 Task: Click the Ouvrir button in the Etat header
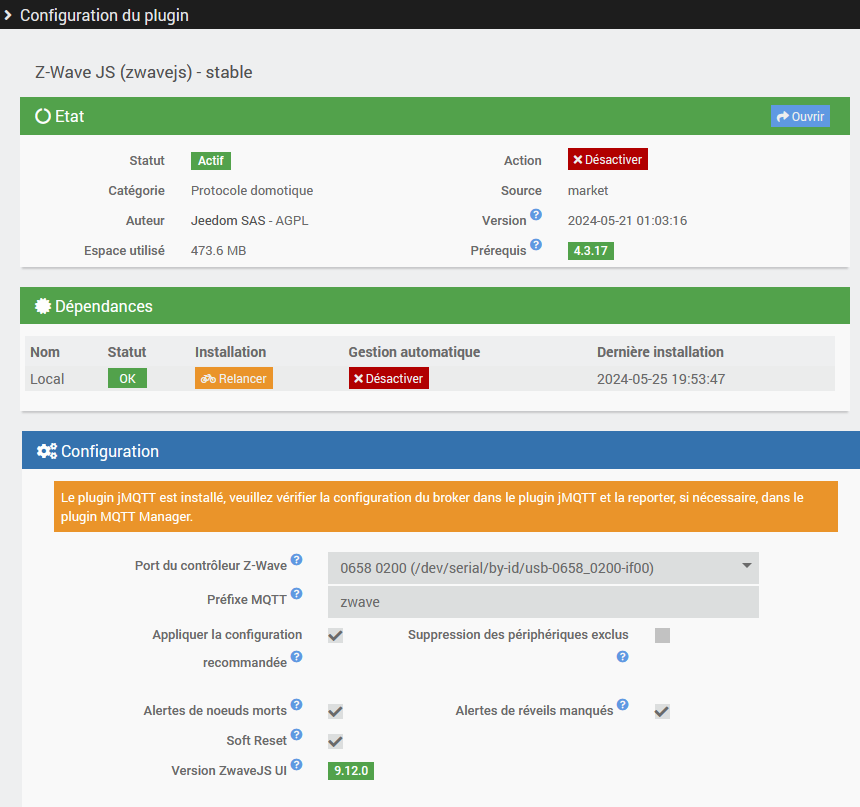tap(800, 116)
